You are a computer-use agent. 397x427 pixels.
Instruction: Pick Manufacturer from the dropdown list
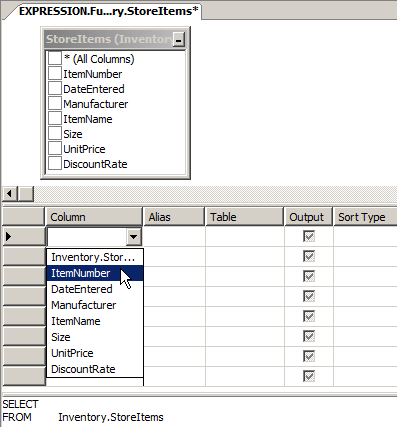click(95, 305)
